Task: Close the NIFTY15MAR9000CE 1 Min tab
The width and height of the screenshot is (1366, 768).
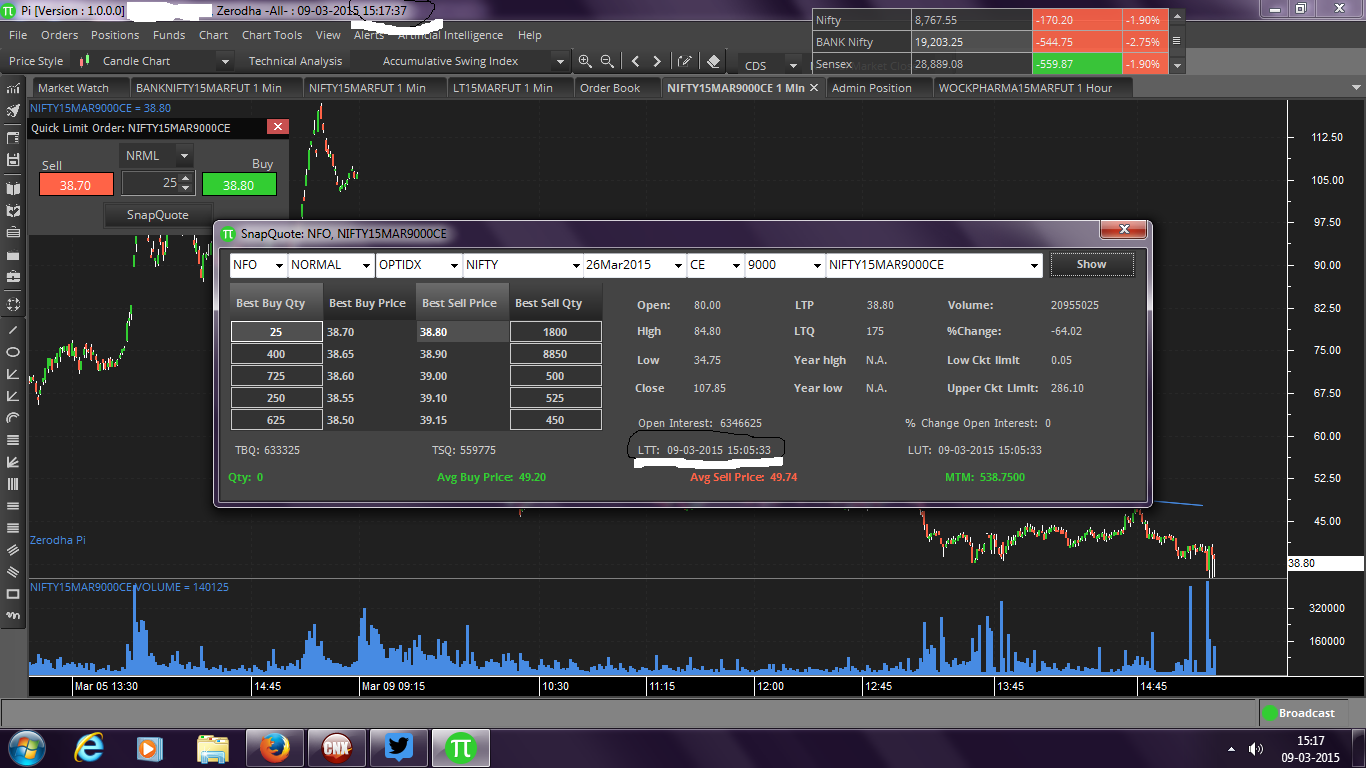Action: coord(814,88)
